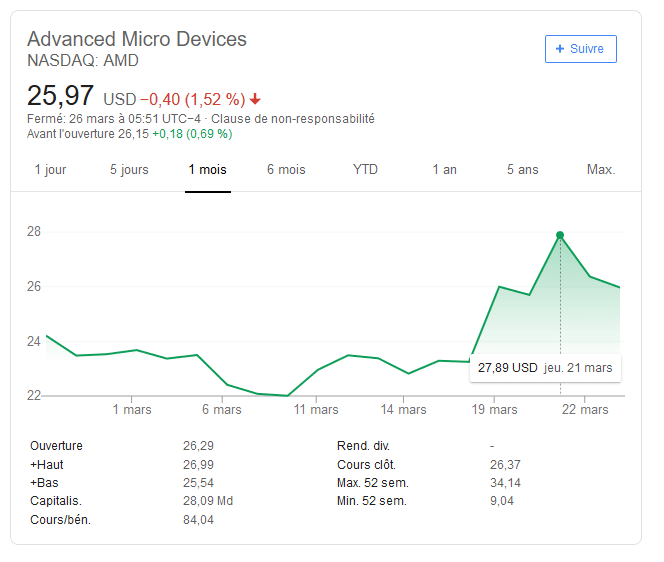The height and width of the screenshot is (562, 664).
Task: Click the Suivre follow button
Action: [x=581, y=49]
